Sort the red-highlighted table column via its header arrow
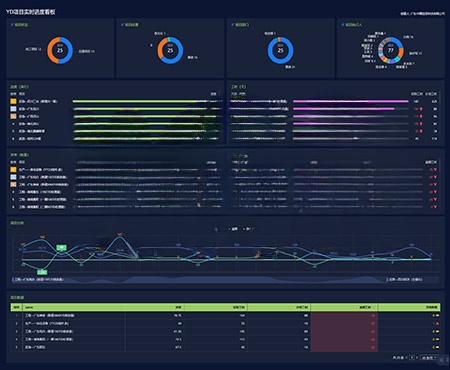The height and width of the screenshot is (370, 450). [373, 307]
